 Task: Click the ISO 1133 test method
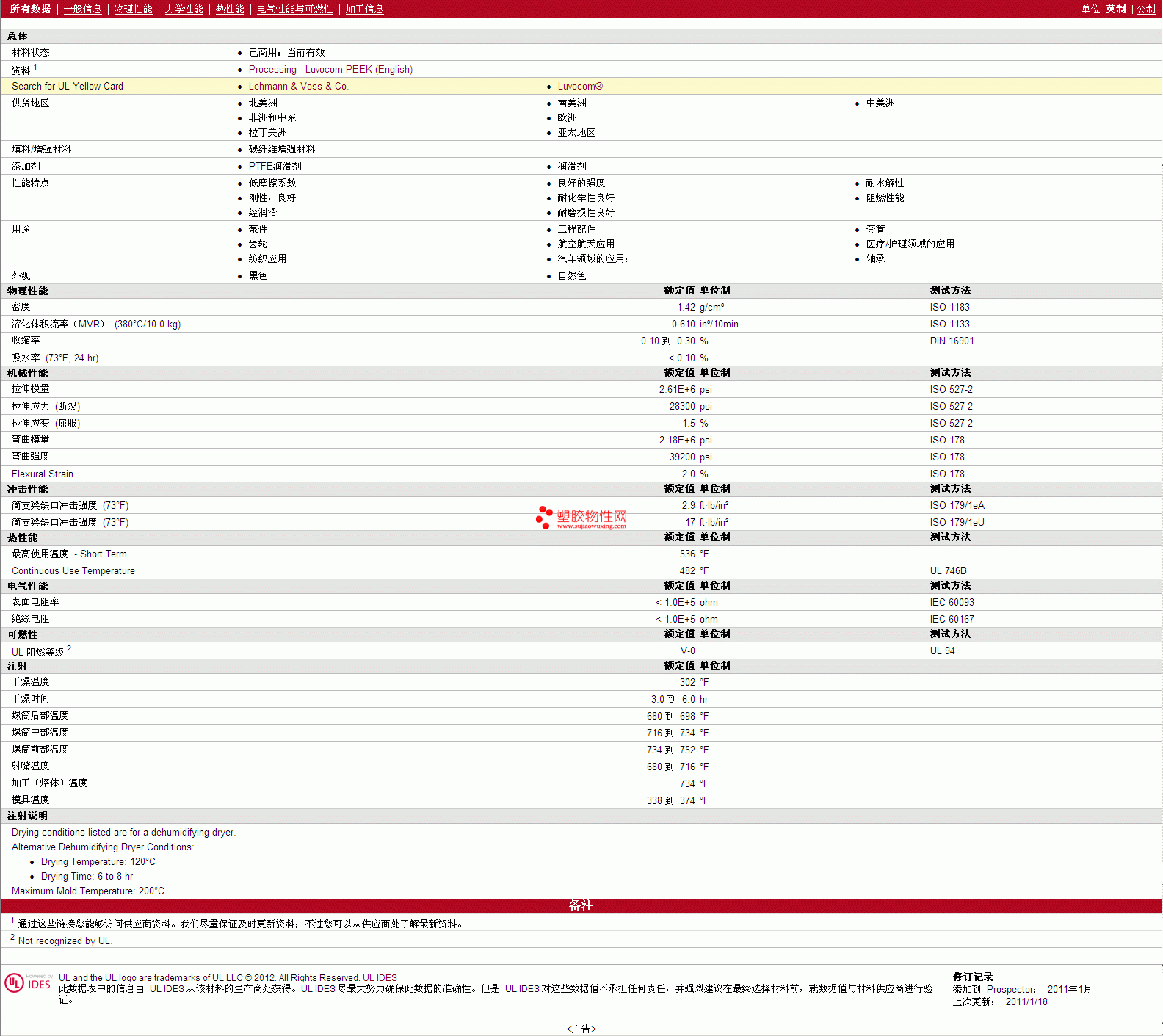point(949,324)
